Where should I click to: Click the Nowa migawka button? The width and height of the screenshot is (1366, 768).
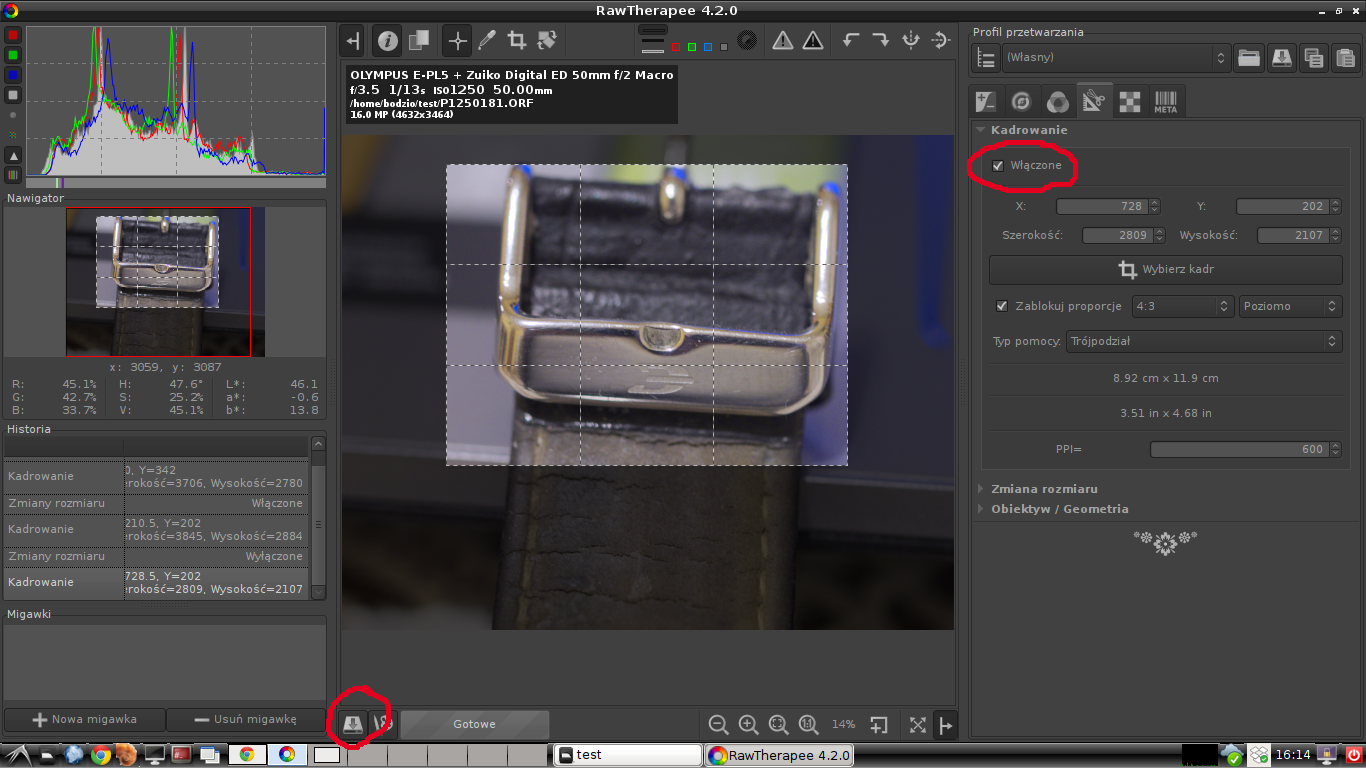coord(85,719)
